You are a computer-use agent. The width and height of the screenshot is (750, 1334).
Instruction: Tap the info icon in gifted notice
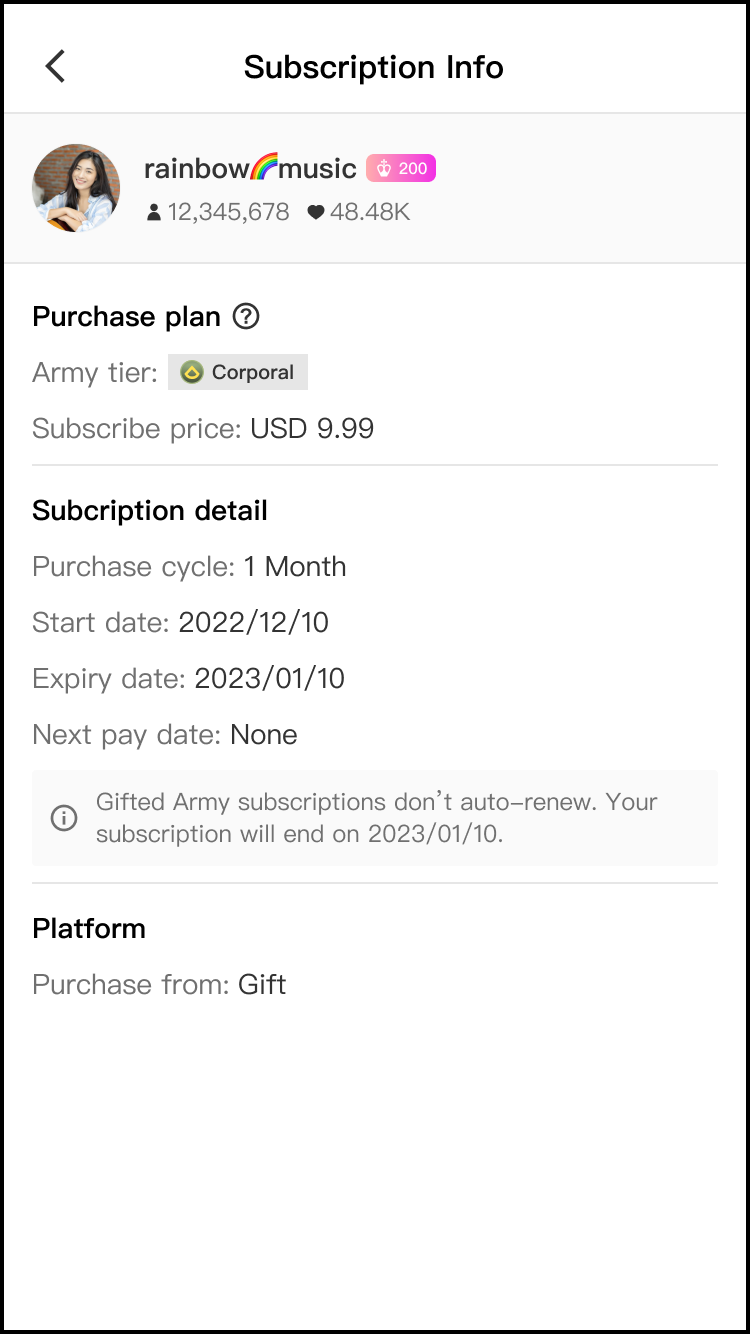[x=64, y=818]
